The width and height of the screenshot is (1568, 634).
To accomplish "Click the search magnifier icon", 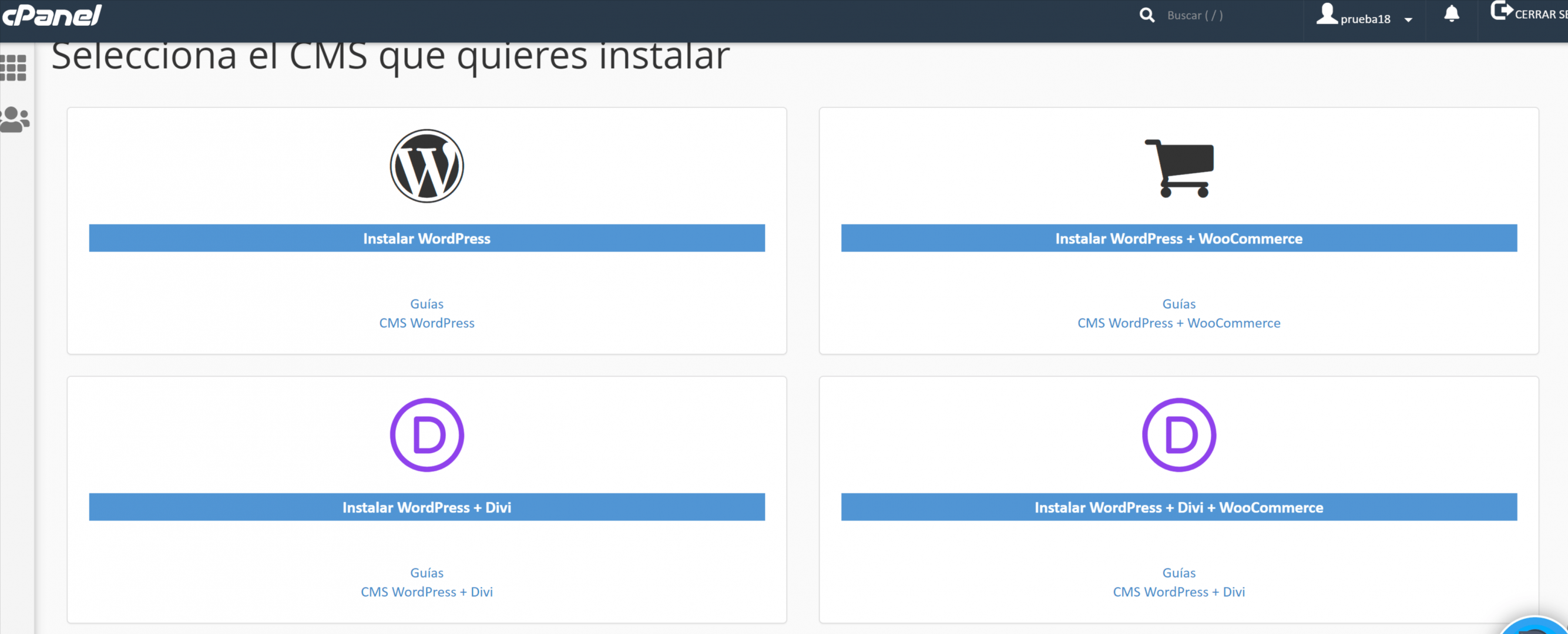I will [1147, 15].
